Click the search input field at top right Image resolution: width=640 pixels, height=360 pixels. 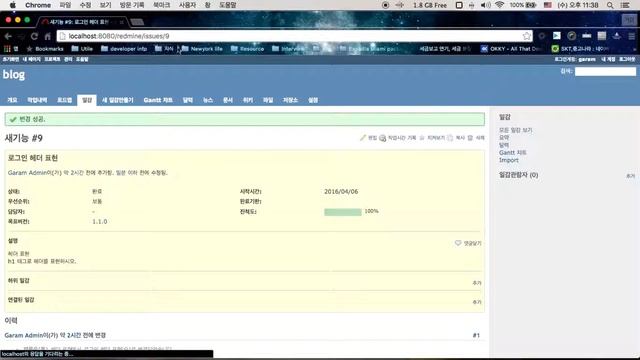coord(605,71)
